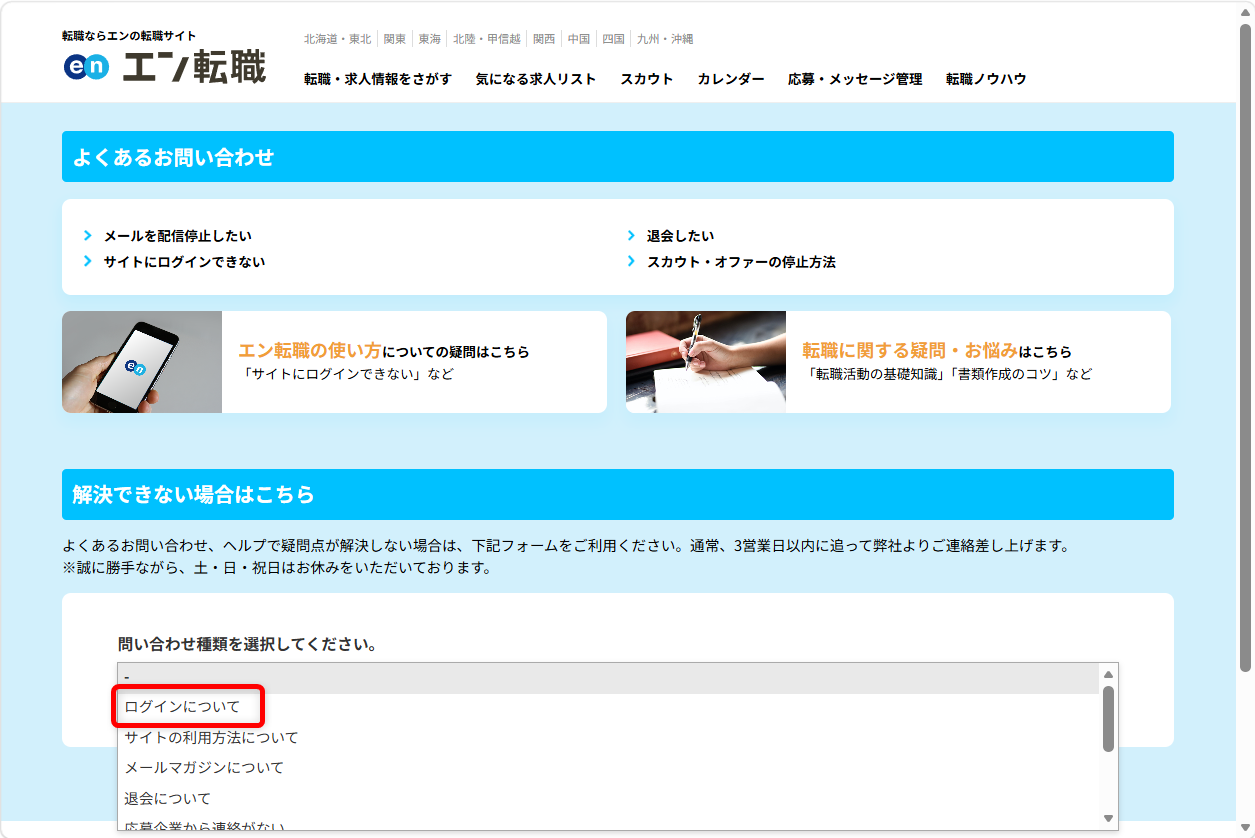
Task: Open the 関西 region link
Action: pos(544,39)
